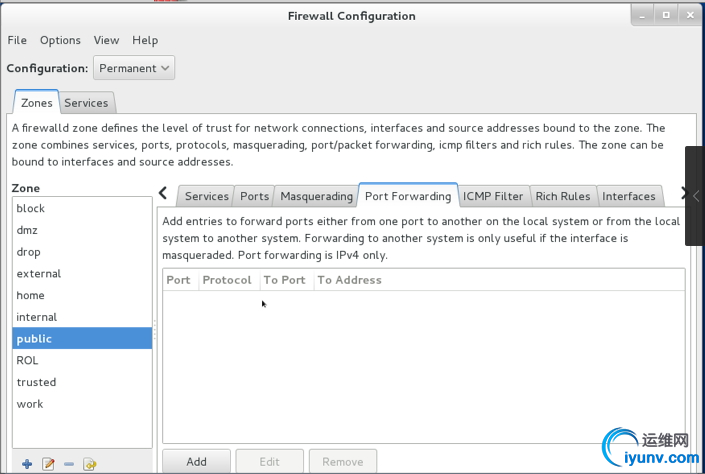Select the ROL zone

click(x=27, y=360)
